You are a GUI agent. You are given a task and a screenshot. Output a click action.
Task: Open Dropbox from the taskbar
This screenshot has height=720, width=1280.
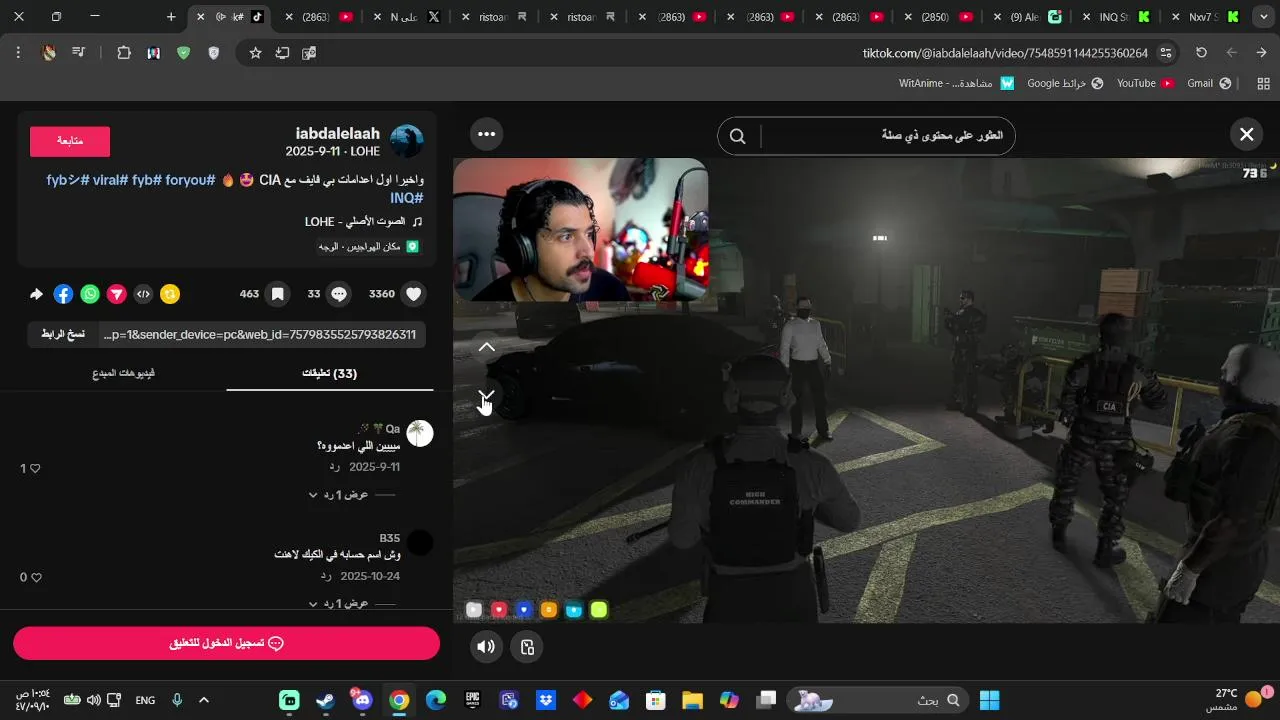point(546,700)
